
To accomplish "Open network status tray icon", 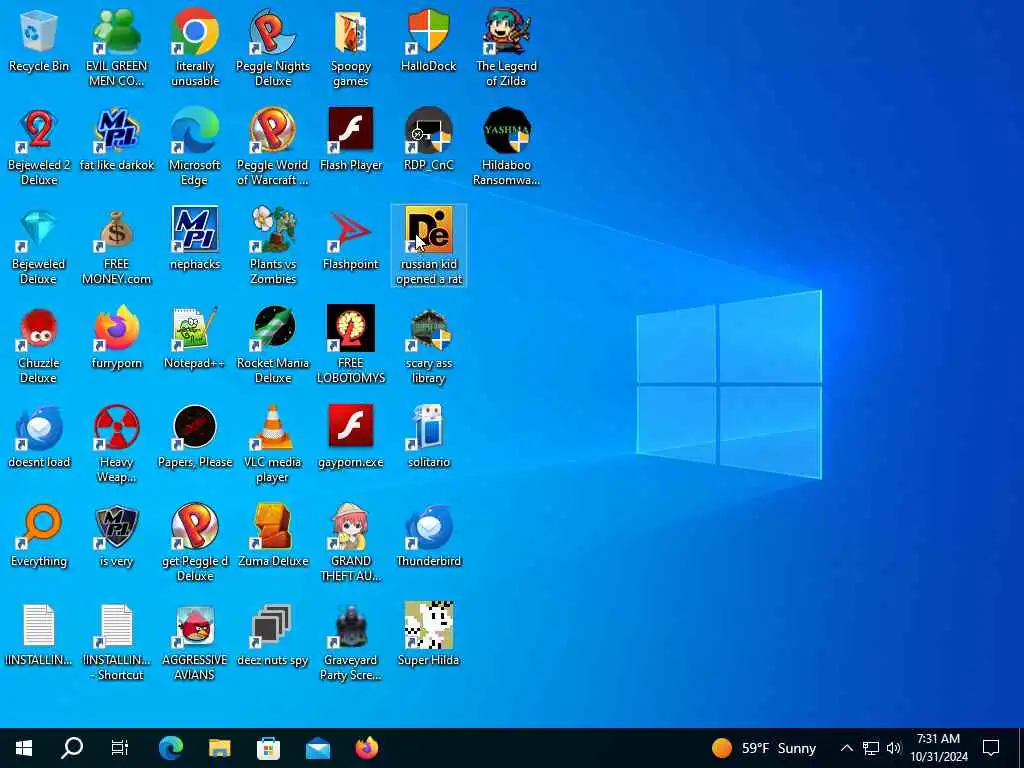I will pyautogui.click(x=871, y=748).
